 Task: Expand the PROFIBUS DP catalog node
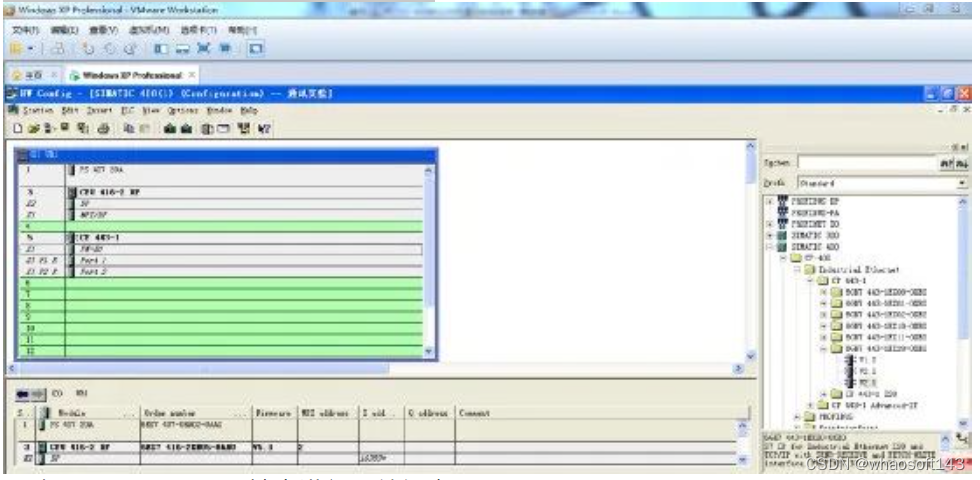(x=770, y=201)
